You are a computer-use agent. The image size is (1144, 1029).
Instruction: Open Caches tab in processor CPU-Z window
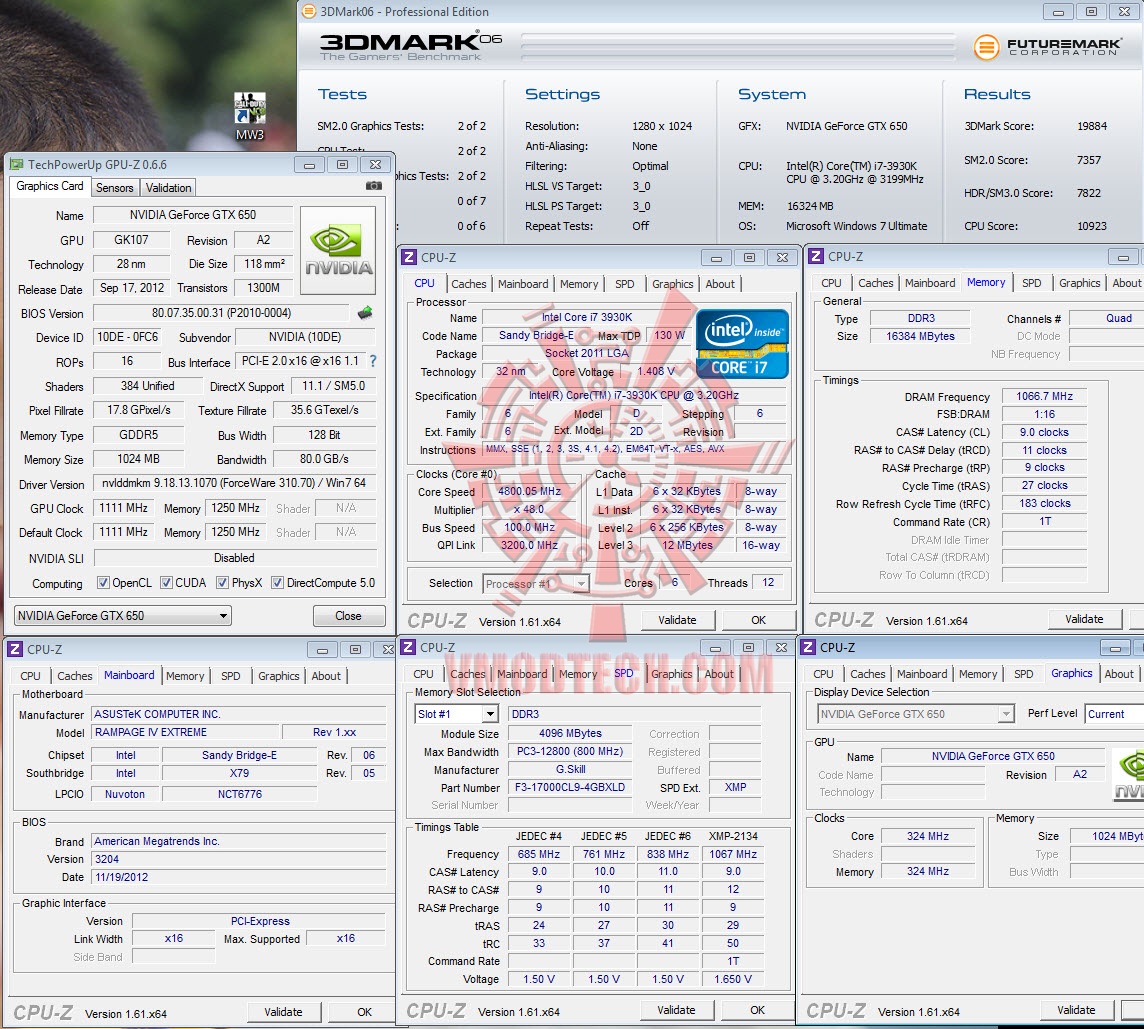[x=468, y=284]
